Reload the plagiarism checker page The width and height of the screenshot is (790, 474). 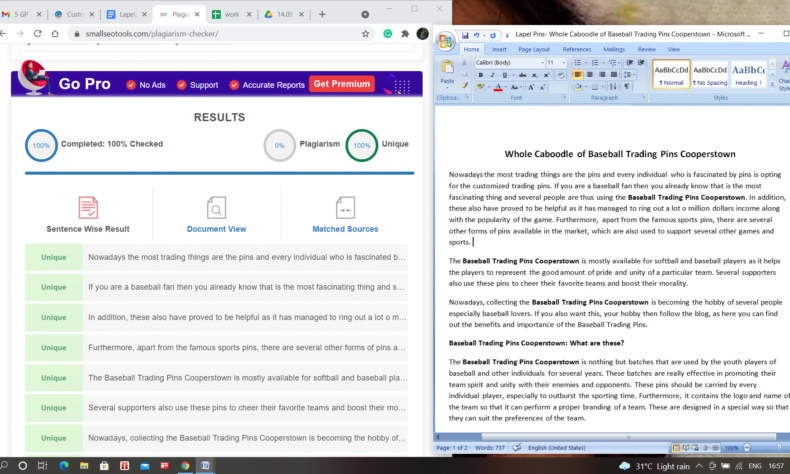click(37, 34)
